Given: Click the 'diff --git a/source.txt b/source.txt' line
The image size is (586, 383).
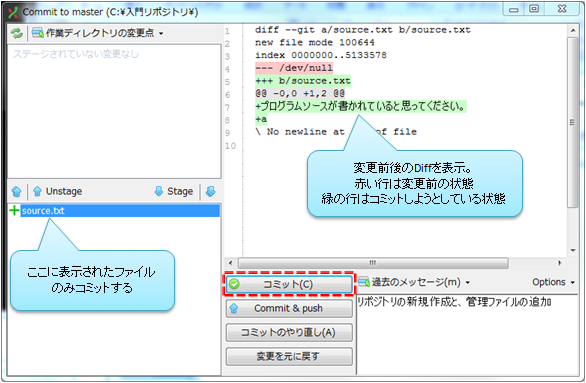Looking at the screenshot, I should [363, 30].
